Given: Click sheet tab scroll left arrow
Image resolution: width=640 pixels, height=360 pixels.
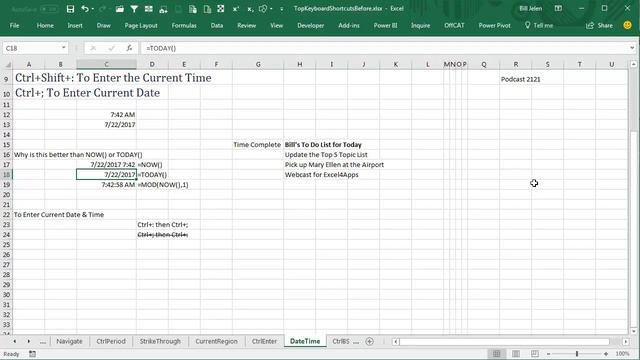Looking at the screenshot, I should [x=15, y=341].
